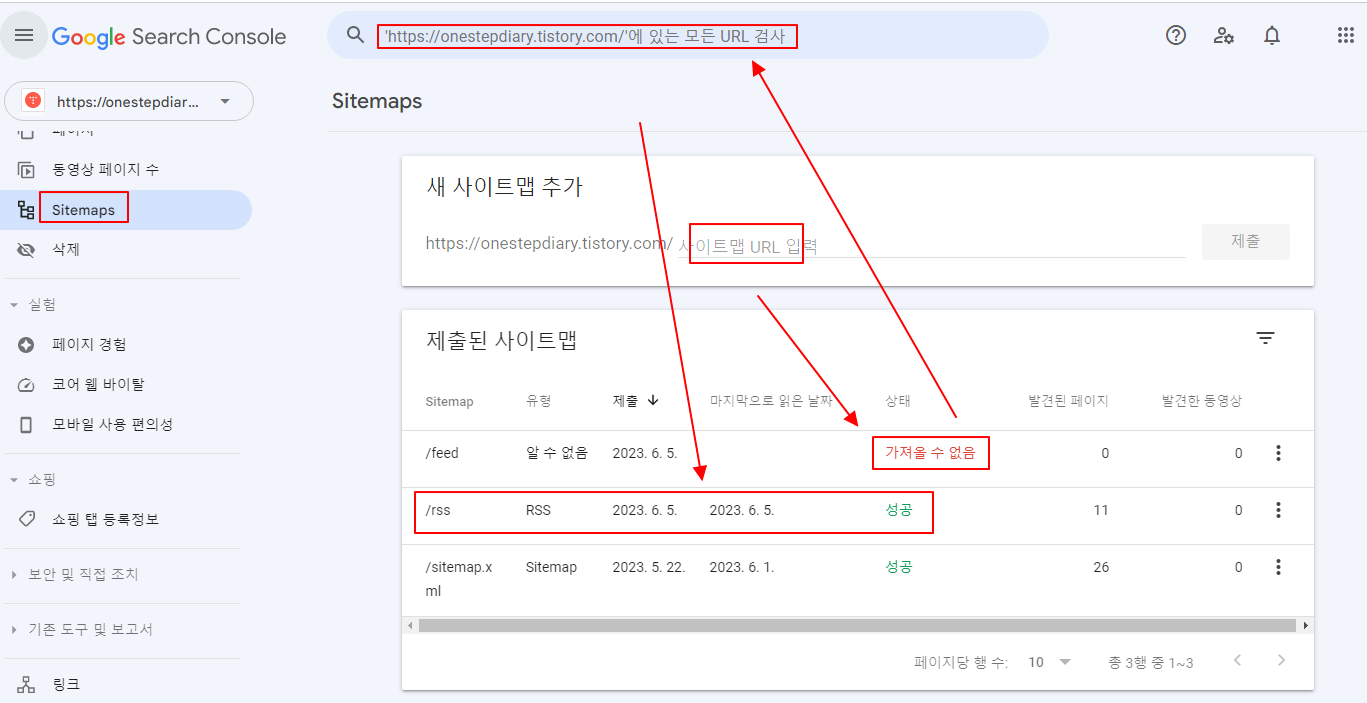This screenshot has height=703, width=1367.
Task: Open the help question mark icon
Action: pyautogui.click(x=1176, y=35)
